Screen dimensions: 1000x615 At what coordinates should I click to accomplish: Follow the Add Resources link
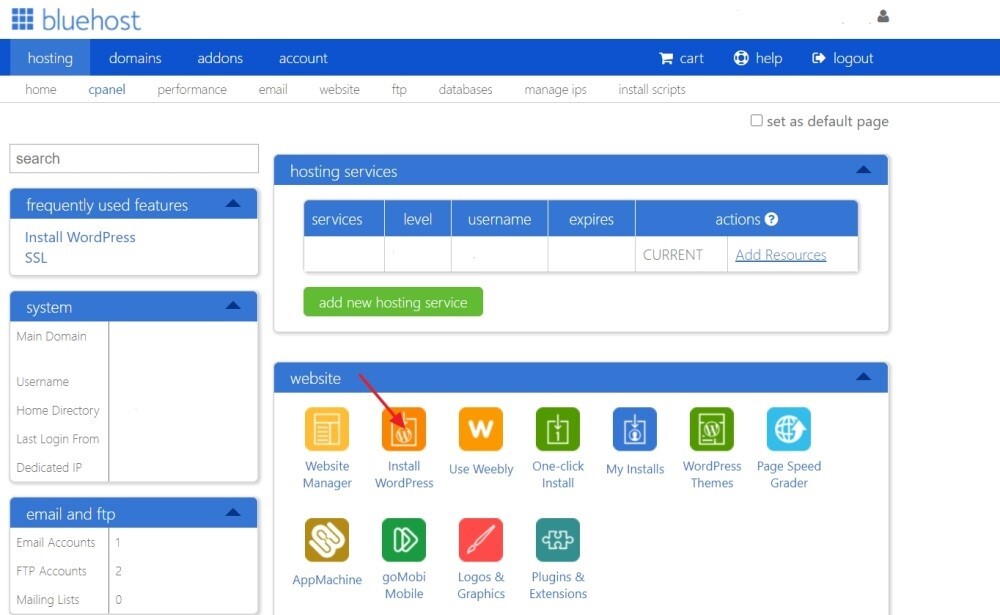click(x=780, y=255)
